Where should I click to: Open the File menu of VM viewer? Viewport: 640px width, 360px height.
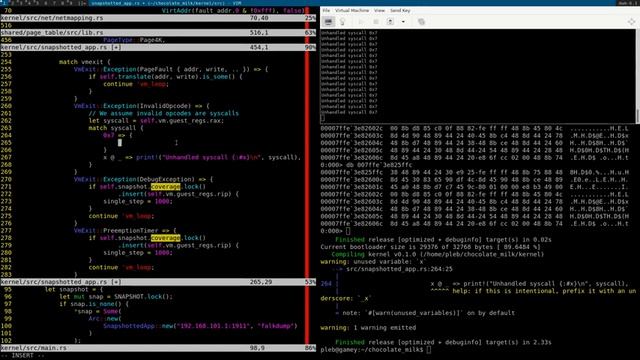[x=326, y=10]
